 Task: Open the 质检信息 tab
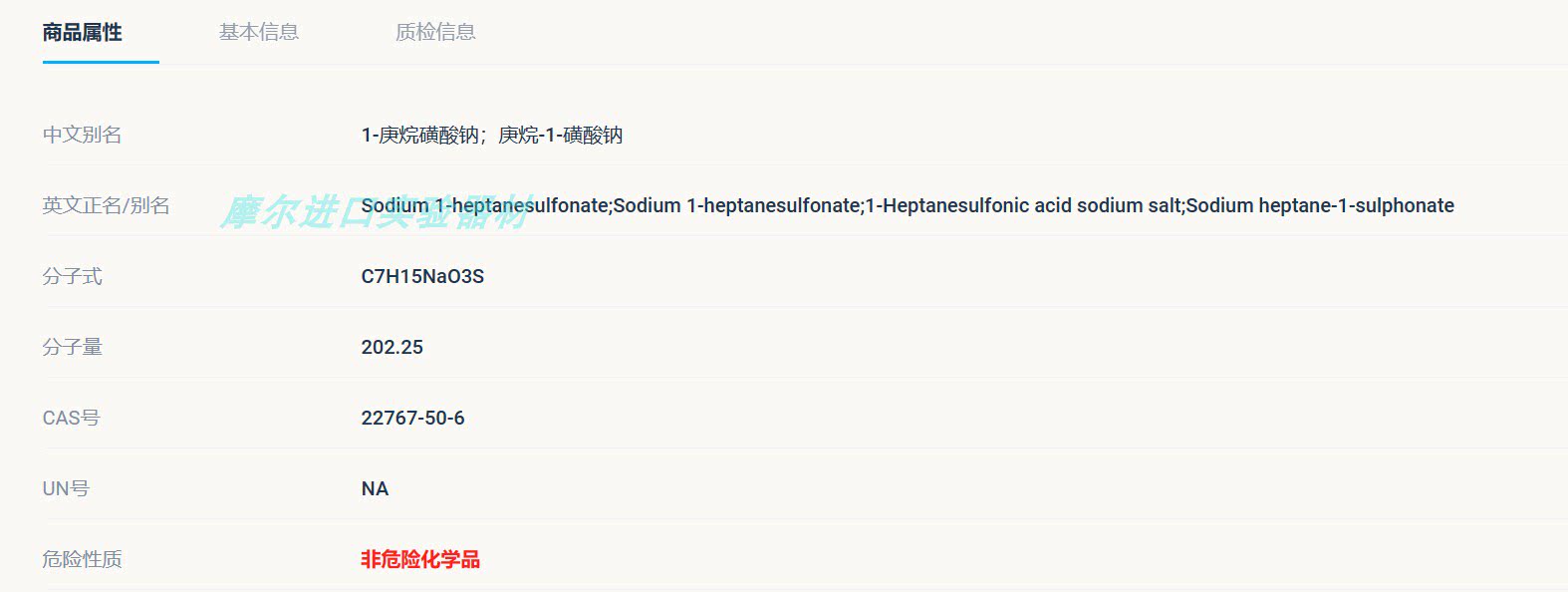(x=435, y=32)
